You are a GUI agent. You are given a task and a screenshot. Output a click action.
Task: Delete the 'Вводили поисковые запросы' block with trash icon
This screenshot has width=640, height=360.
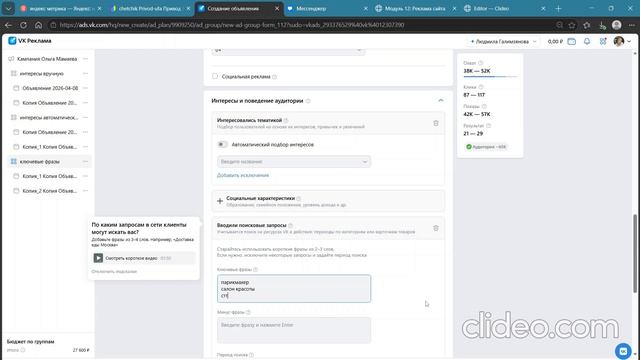pos(436,228)
